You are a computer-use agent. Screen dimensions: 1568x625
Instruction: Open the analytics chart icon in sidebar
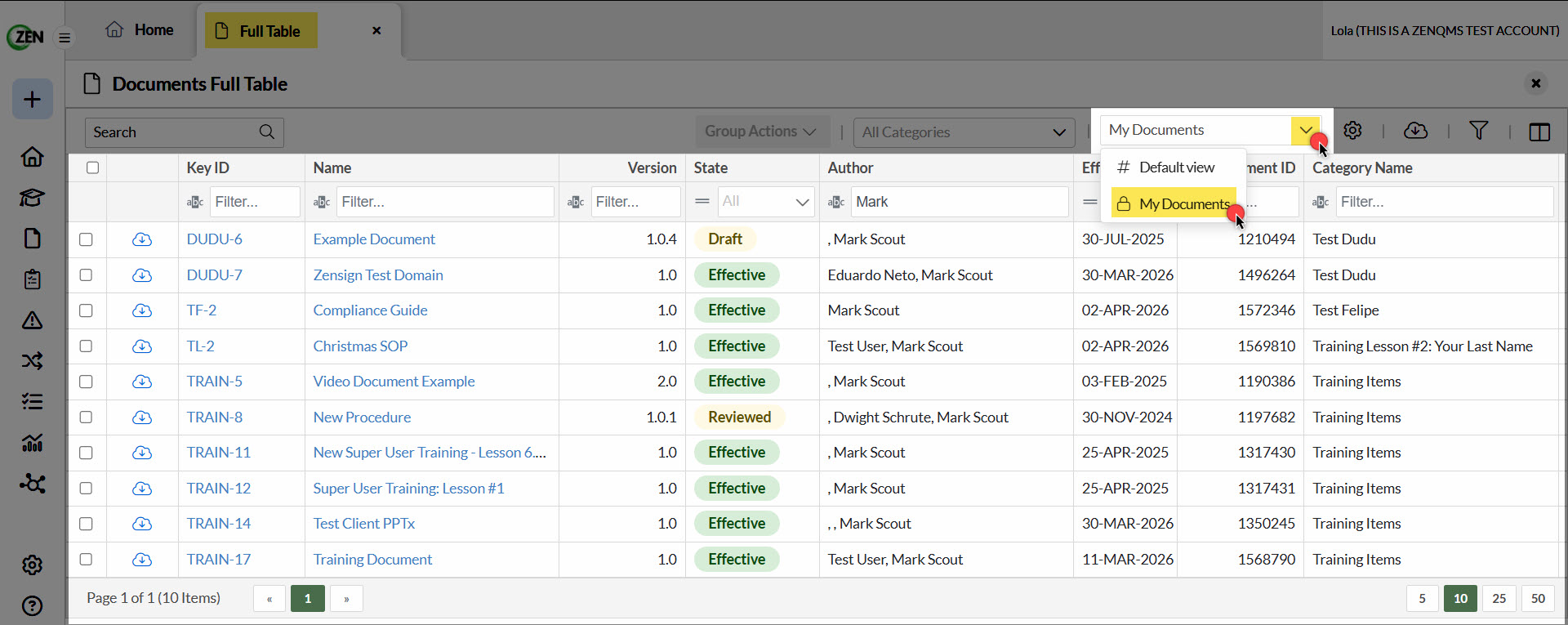[33, 443]
